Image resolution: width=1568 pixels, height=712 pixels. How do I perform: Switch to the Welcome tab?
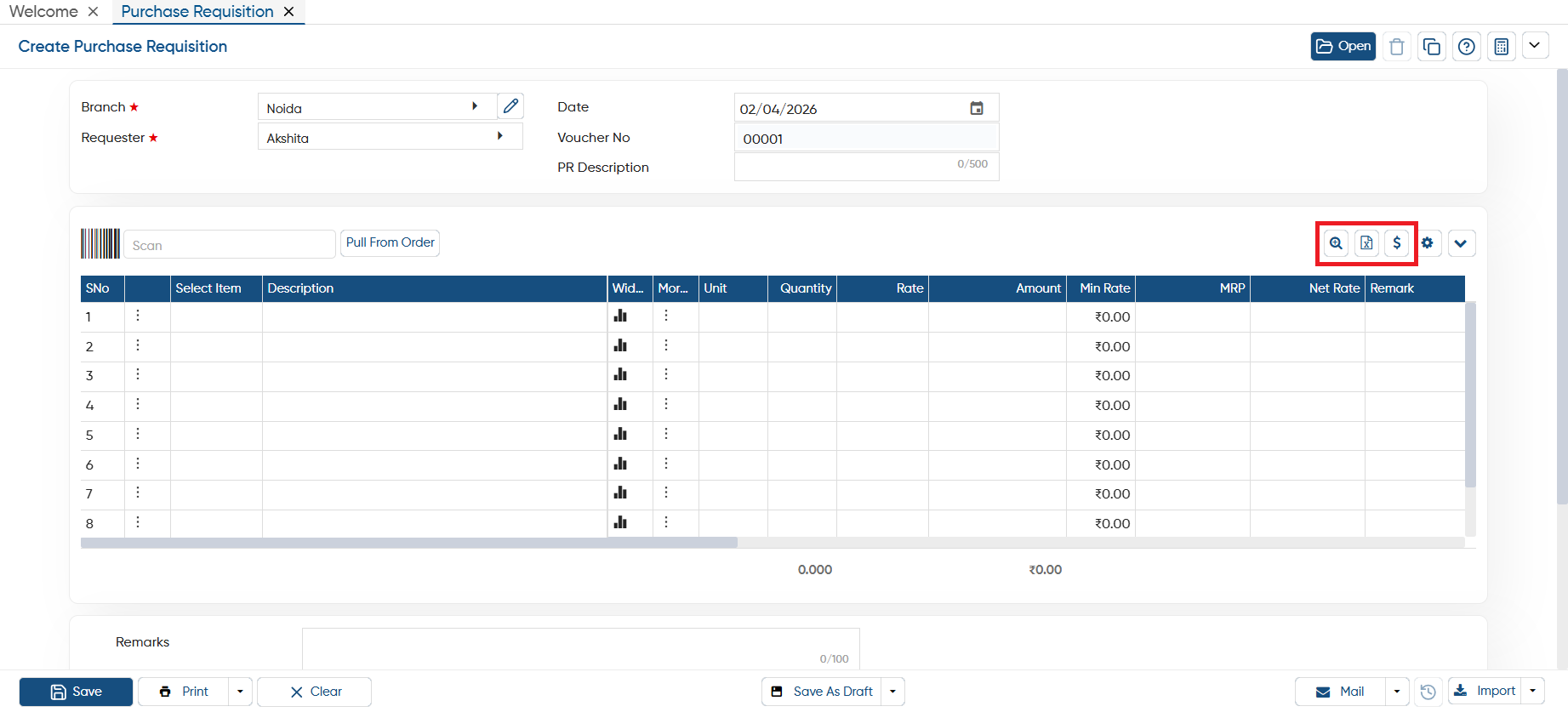coord(43,11)
